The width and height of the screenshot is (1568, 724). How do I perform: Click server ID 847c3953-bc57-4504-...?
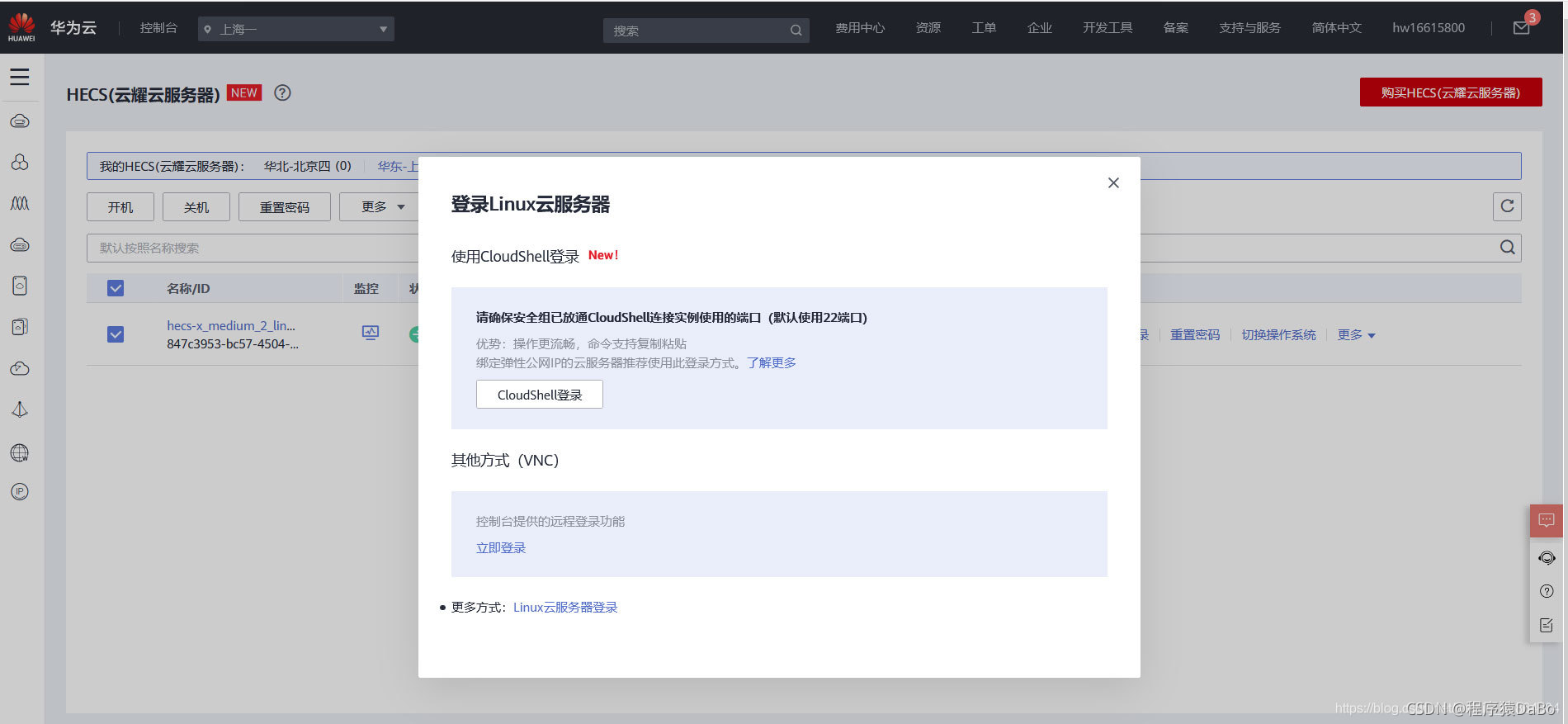[x=233, y=343]
